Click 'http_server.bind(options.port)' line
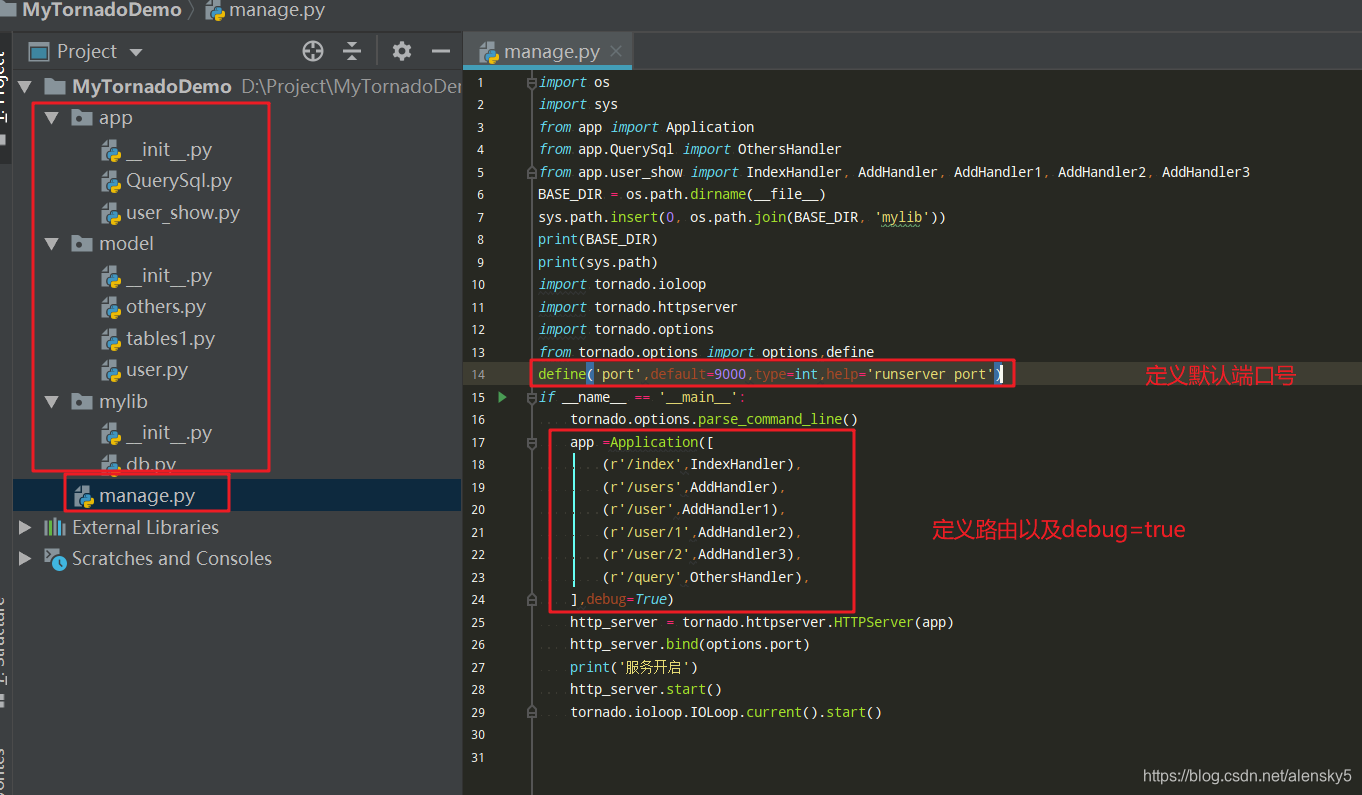 [x=690, y=644]
